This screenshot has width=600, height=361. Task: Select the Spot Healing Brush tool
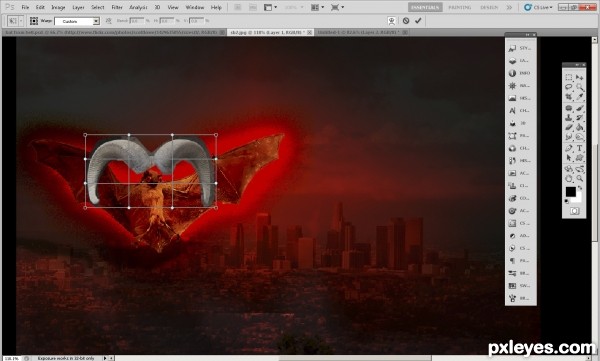click(x=569, y=108)
